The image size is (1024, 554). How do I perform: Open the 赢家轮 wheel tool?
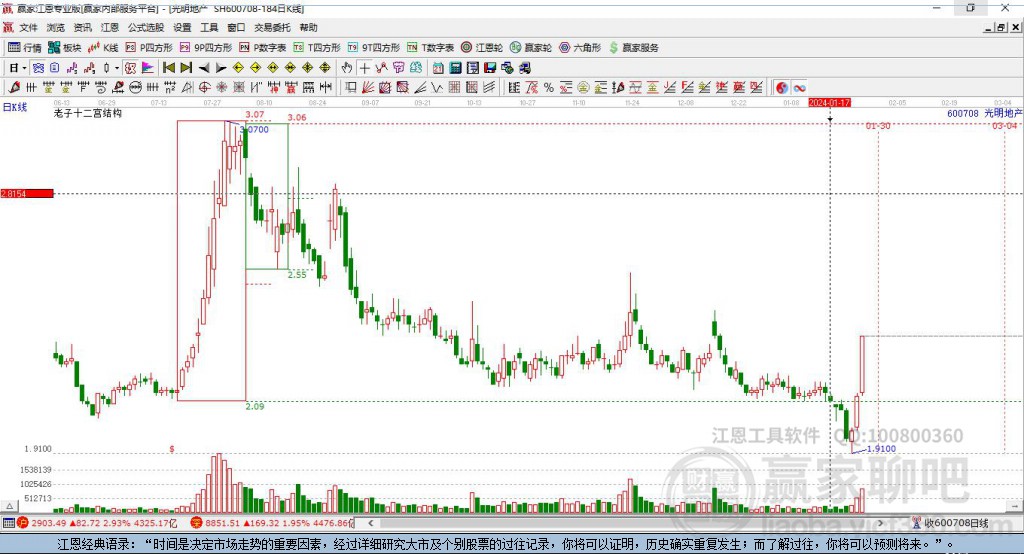pos(530,48)
